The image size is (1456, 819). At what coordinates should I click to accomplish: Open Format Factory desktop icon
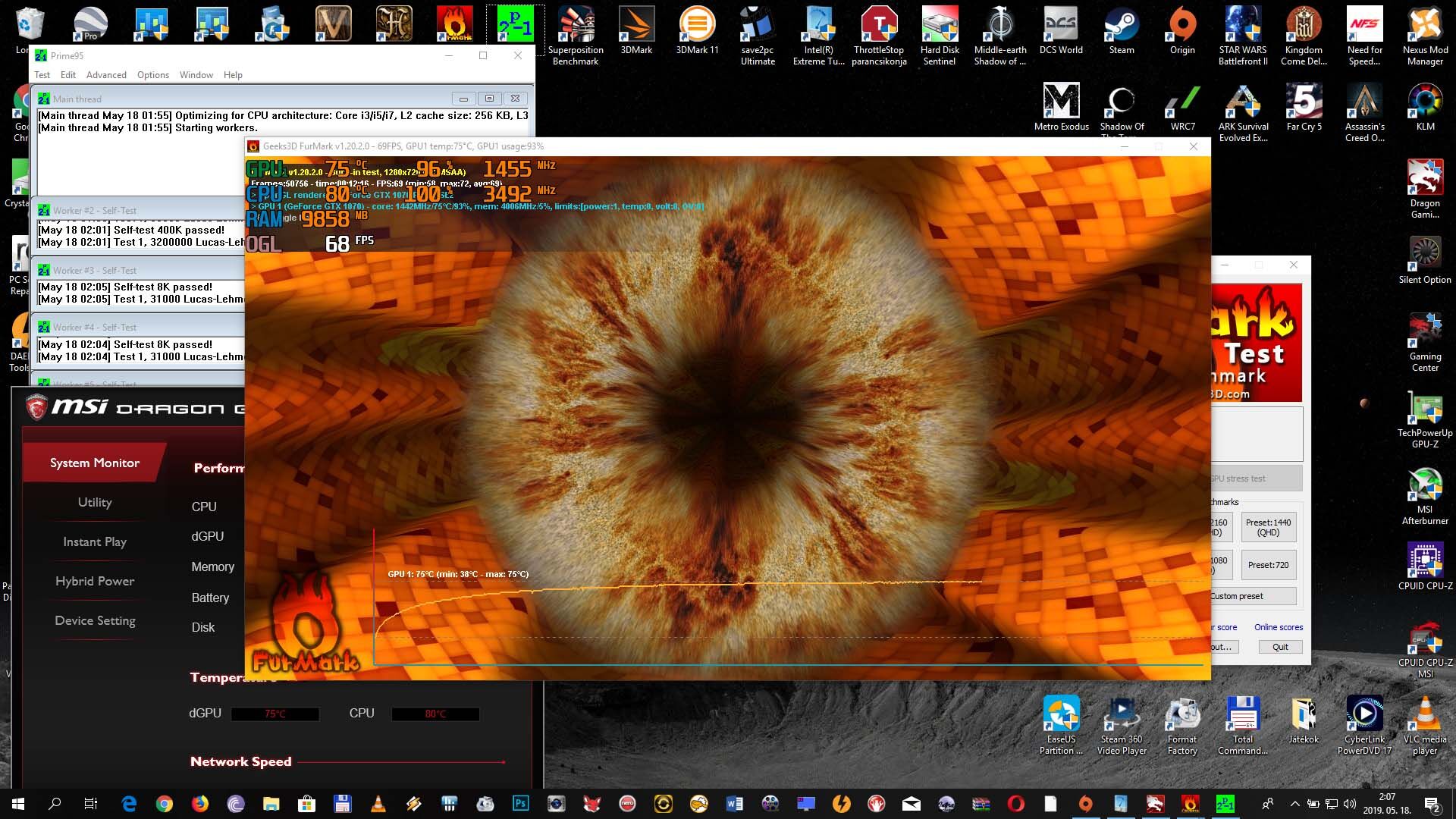pos(1182,726)
